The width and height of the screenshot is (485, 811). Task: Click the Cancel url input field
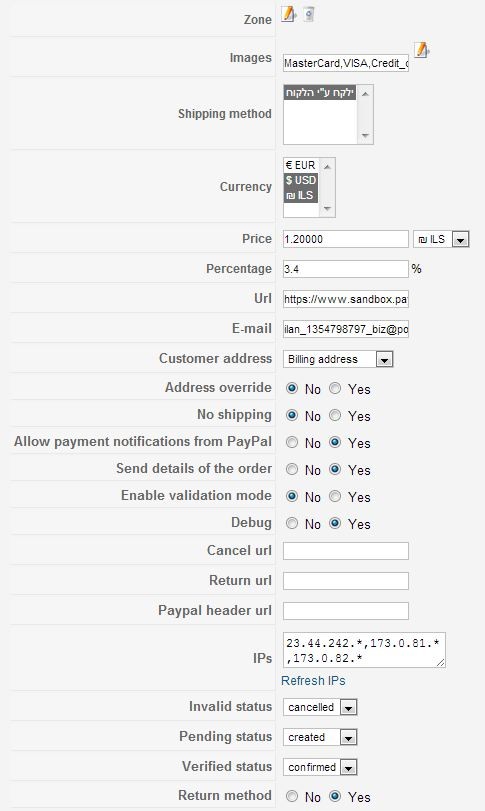point(346,551)
